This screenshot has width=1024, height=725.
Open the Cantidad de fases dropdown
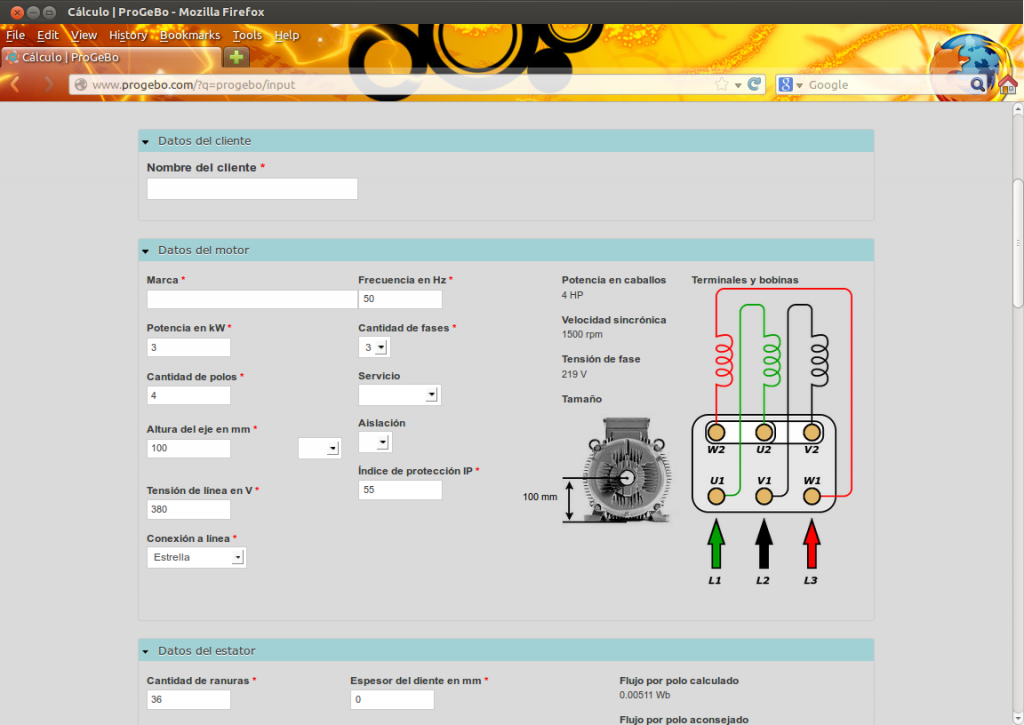pyautogui.click(x=375, y=347)
